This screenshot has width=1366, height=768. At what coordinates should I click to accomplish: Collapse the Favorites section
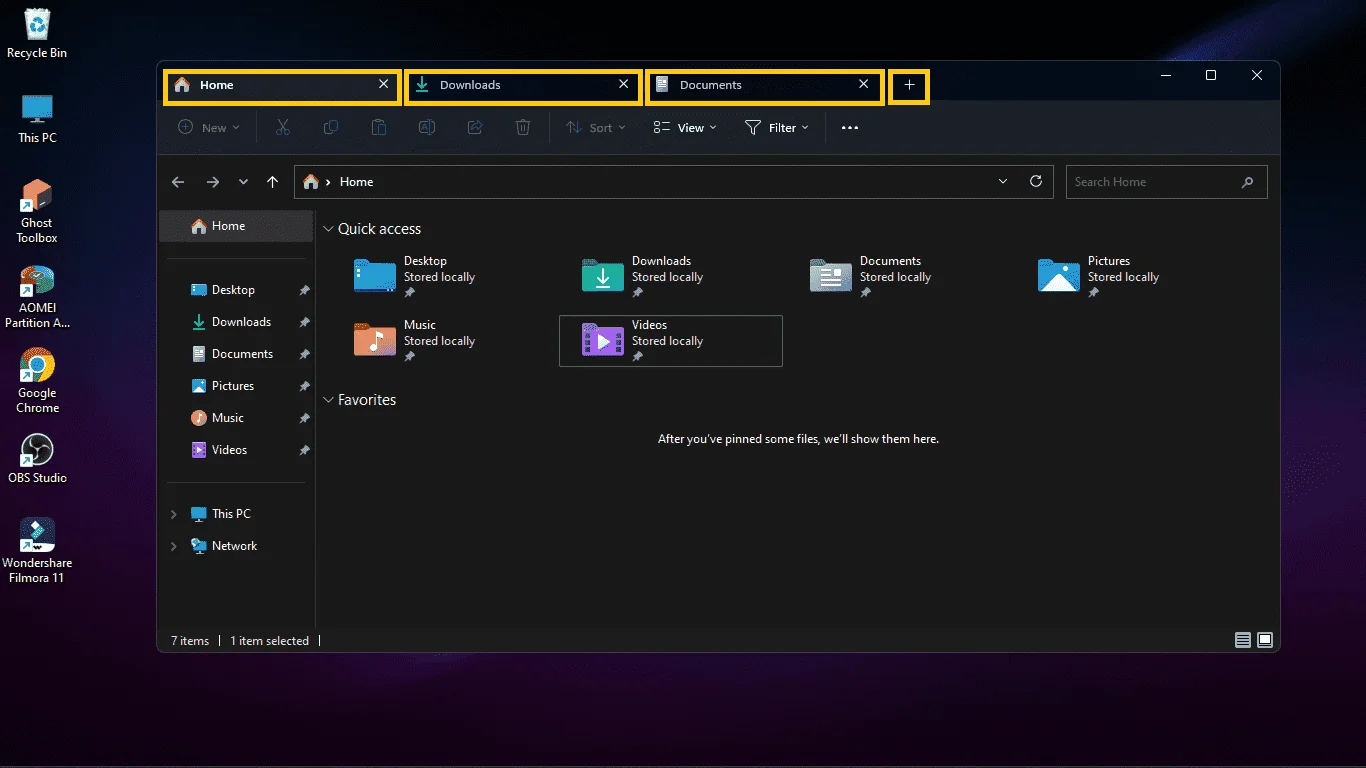pyautogui.click(x=328, y=400)
